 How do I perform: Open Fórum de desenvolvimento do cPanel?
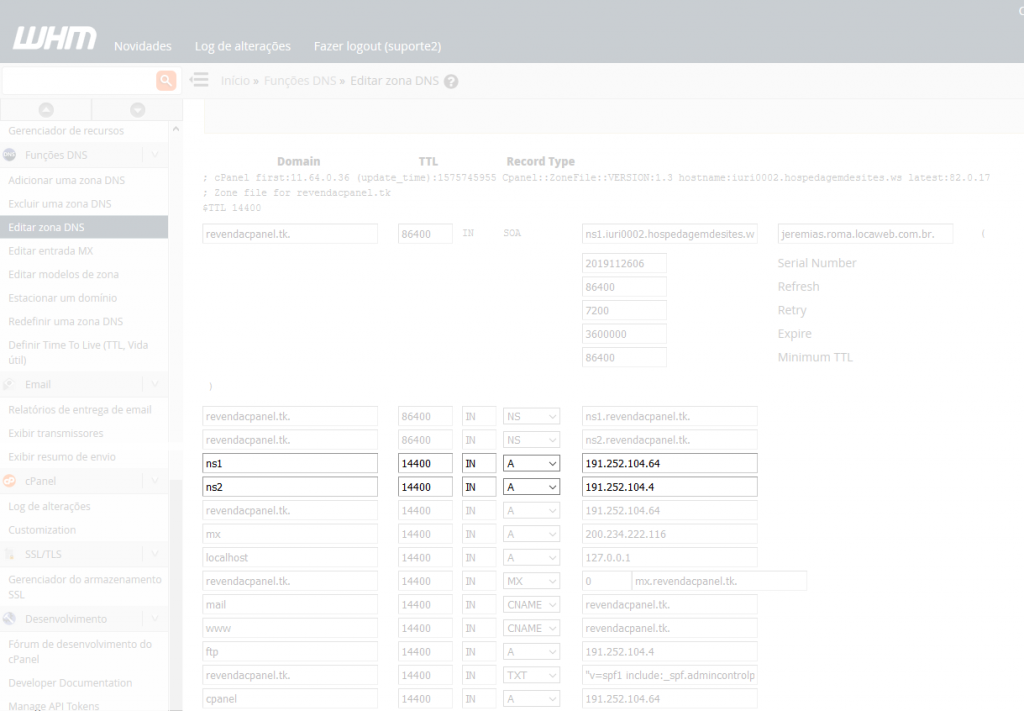[80, 652]
